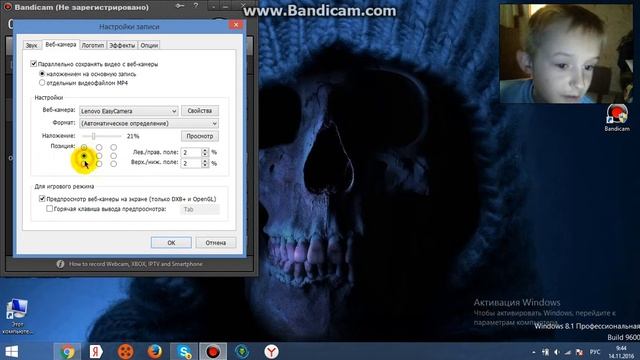640x360 pixels.
Task: Click the Action Center flag tray icon
Action: pos(579,352)
